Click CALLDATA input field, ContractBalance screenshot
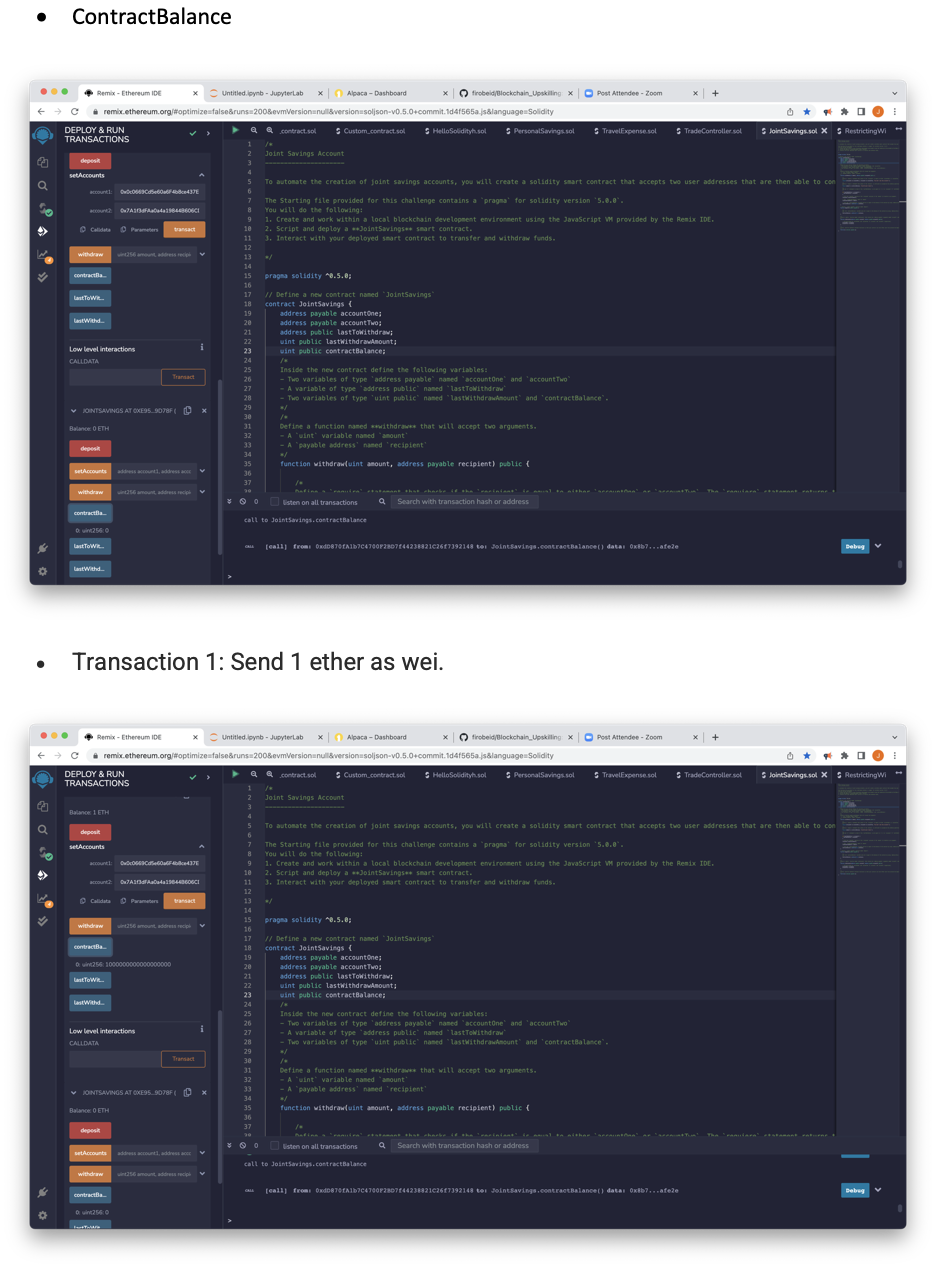Screen dimensions: 936x1268 pos(113,377)
